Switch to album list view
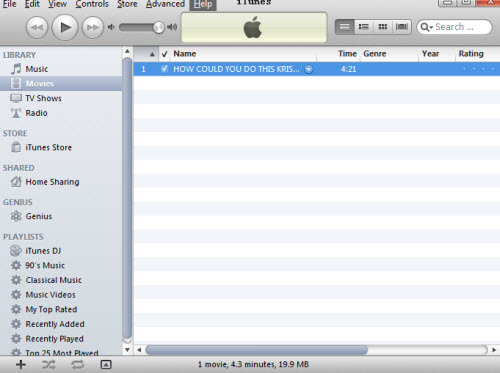Image resolution: width=500 pixels, height=373 pixels. coord(364,27)
